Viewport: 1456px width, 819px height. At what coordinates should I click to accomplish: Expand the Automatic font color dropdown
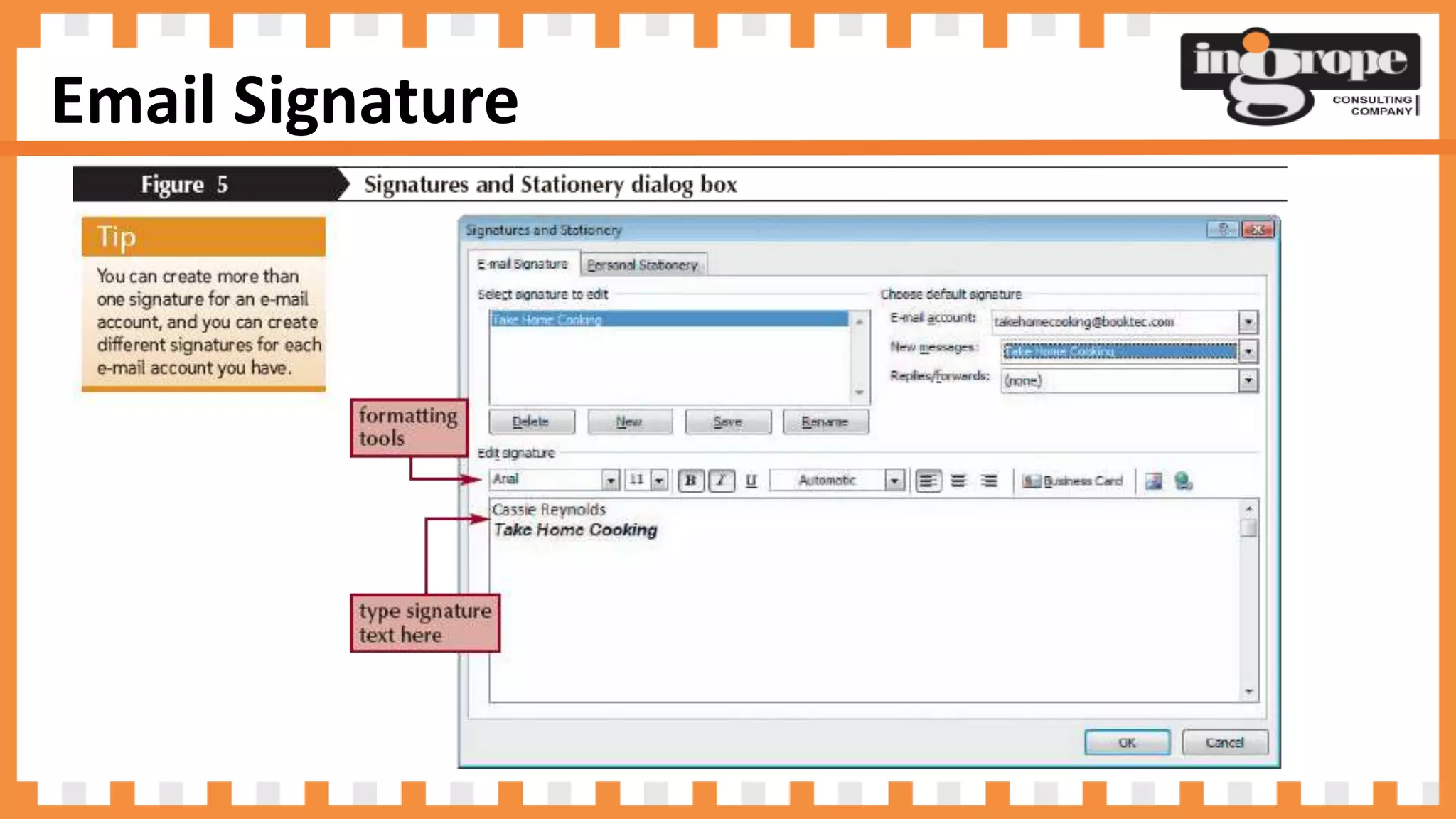click(x=894, y=481)
